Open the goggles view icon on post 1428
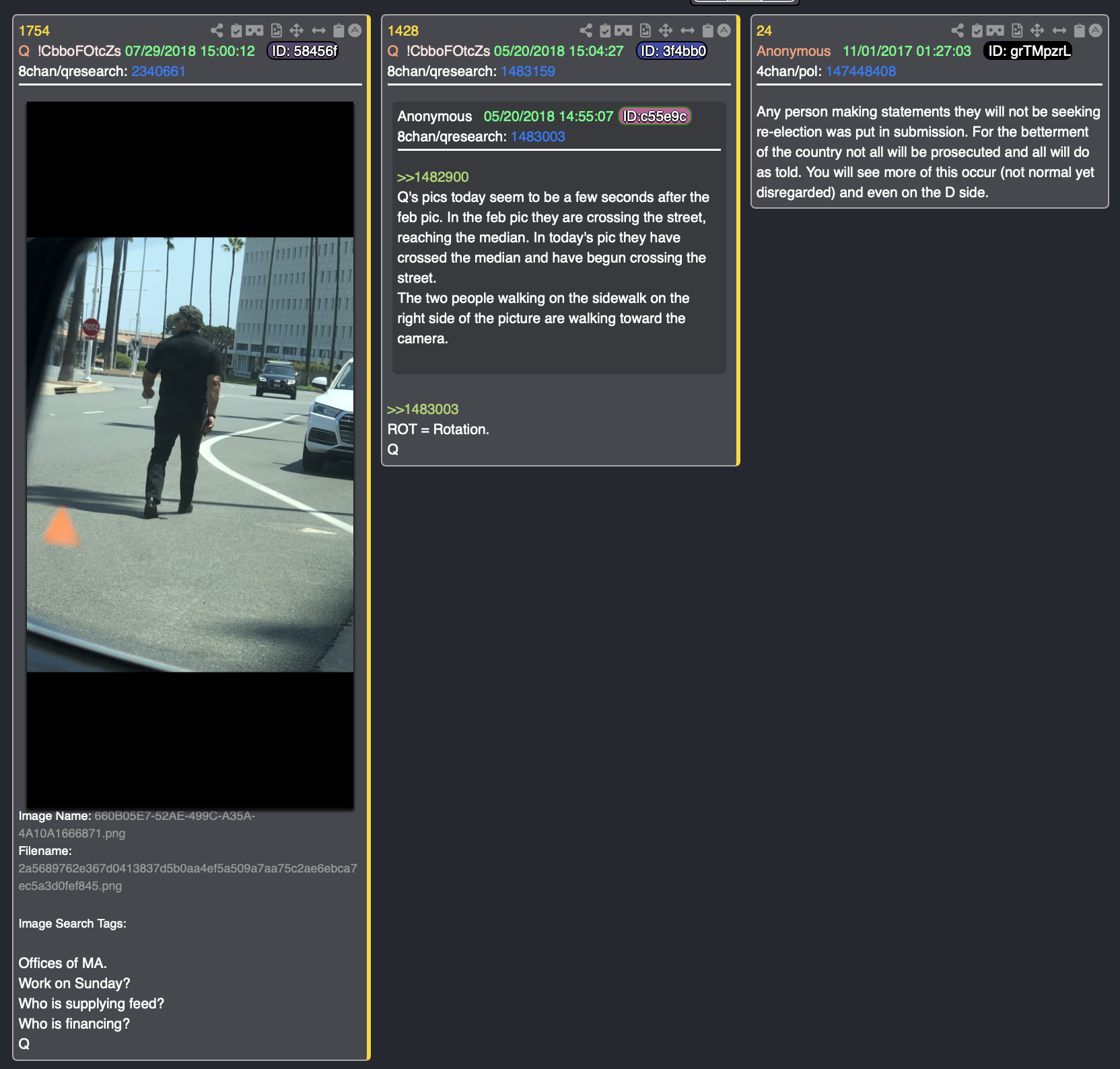The height and width of the screenshot is (1069, 1120). pos(623,30)
